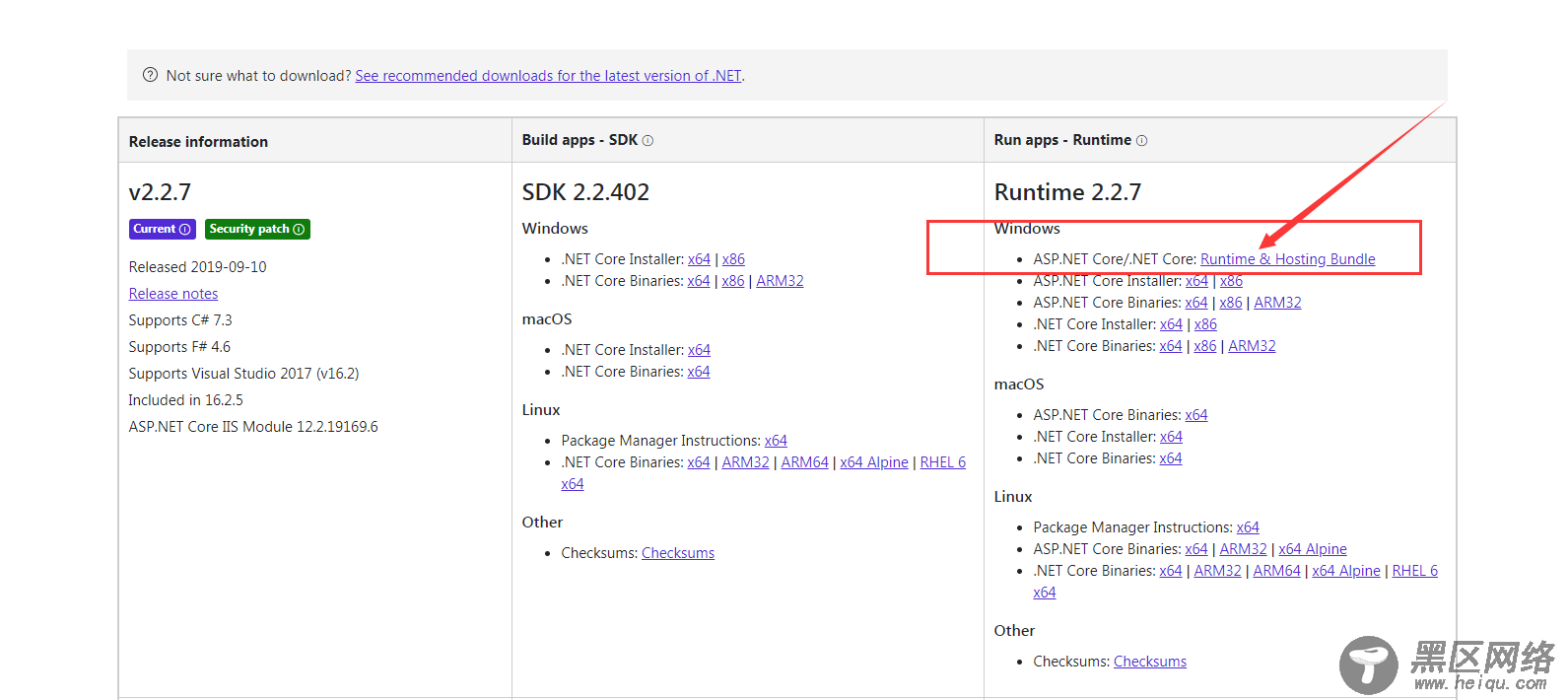Viewport: 1568px width, 700px height.
Task: Click the help icon beside 'Not sure what to download?'
Action: click(150, 75)
